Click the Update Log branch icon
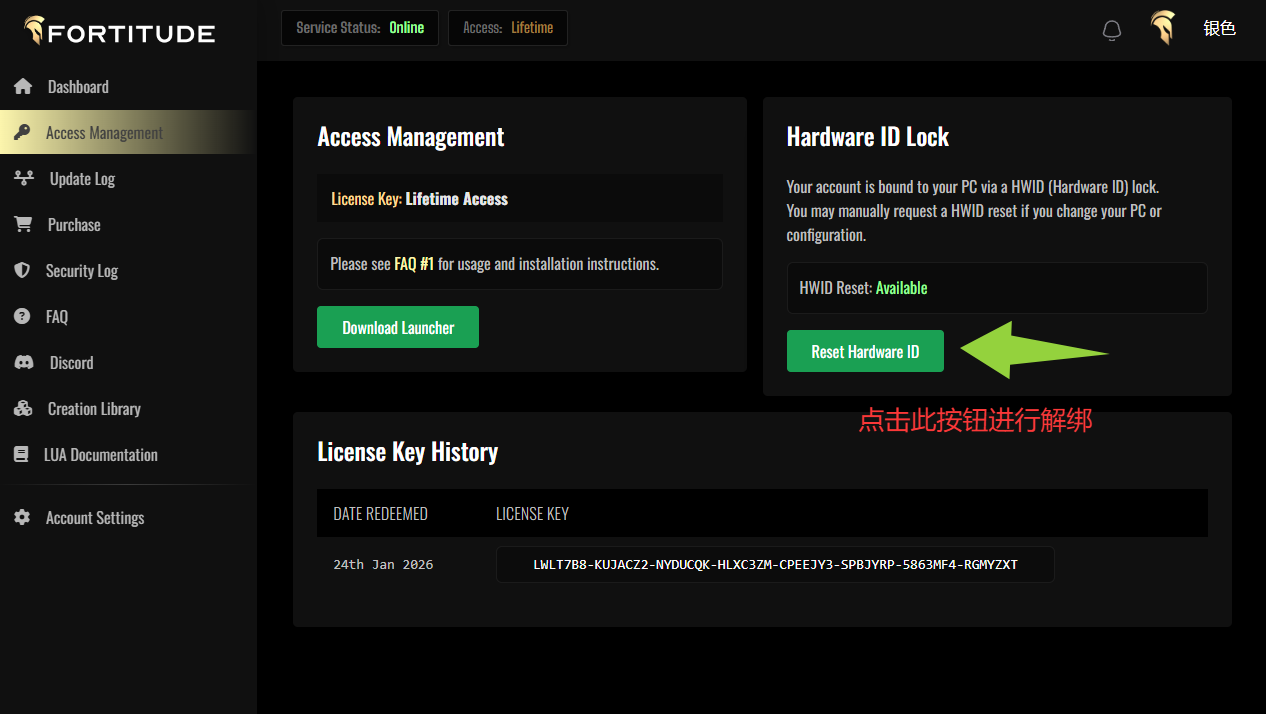The width and height of the screenshot is (1266, 714). pyautogui.click(x=24, y=178)
